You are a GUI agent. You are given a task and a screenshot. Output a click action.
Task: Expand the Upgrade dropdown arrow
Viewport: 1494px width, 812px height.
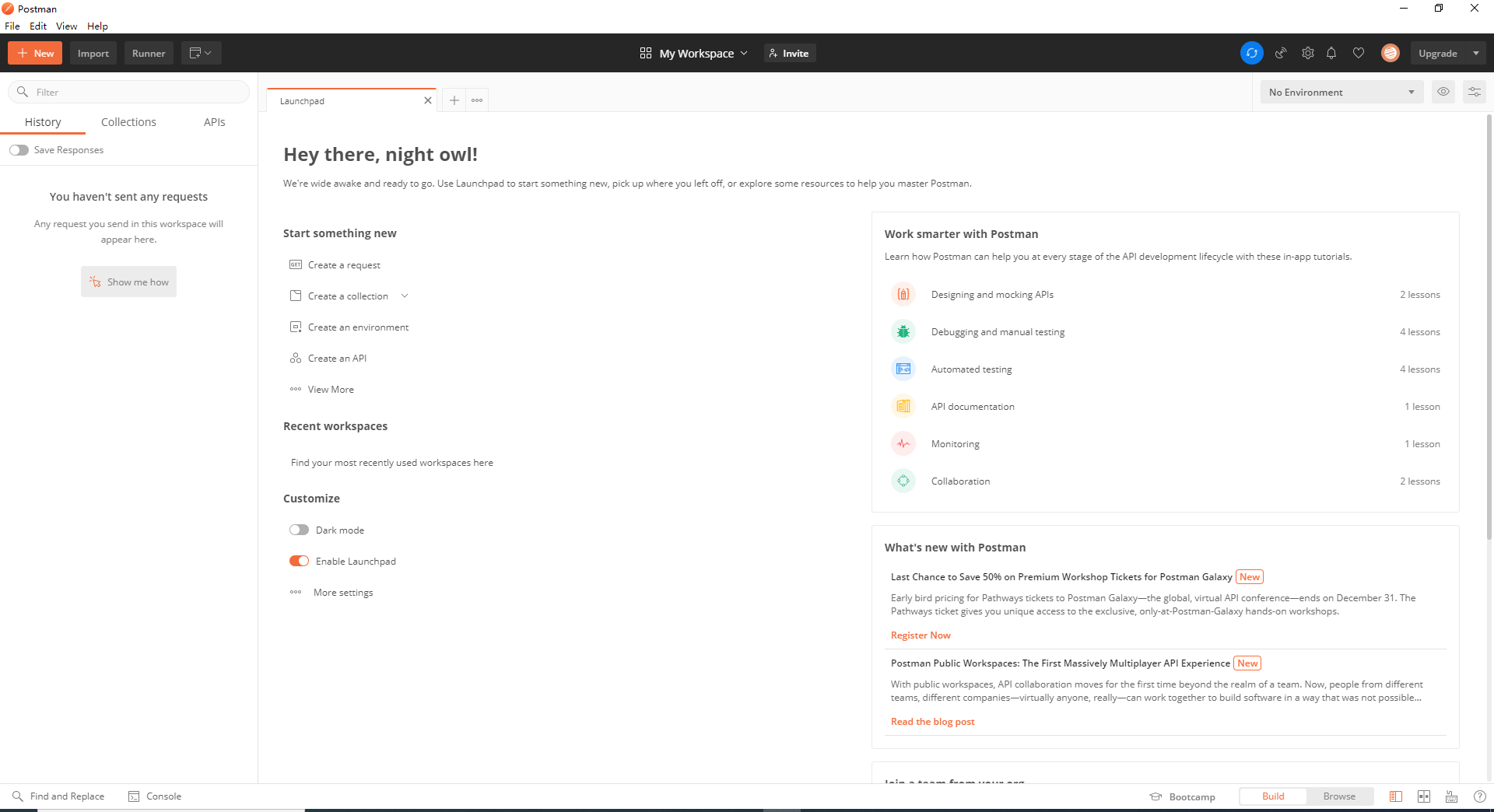point(1476,53)
